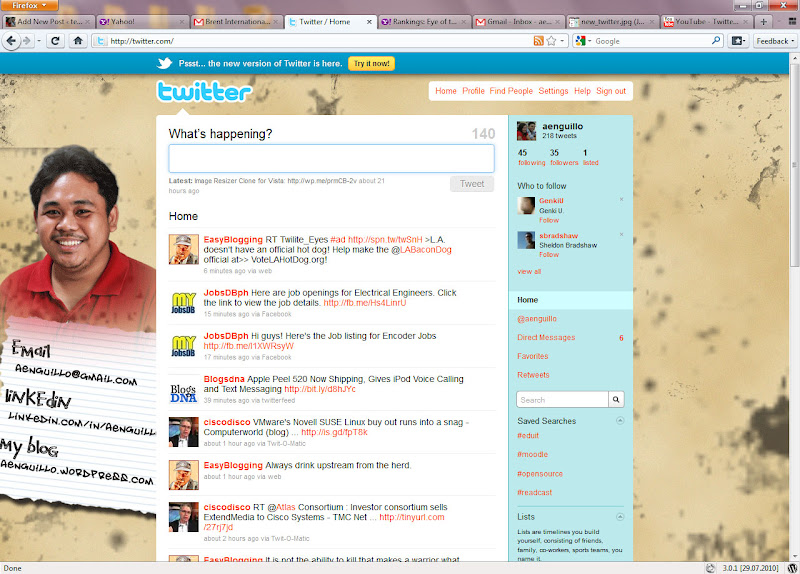The width and height of the screenshot is (800, 574).
Task: Click the RSS feed icon in address bar
Action: 538,41
